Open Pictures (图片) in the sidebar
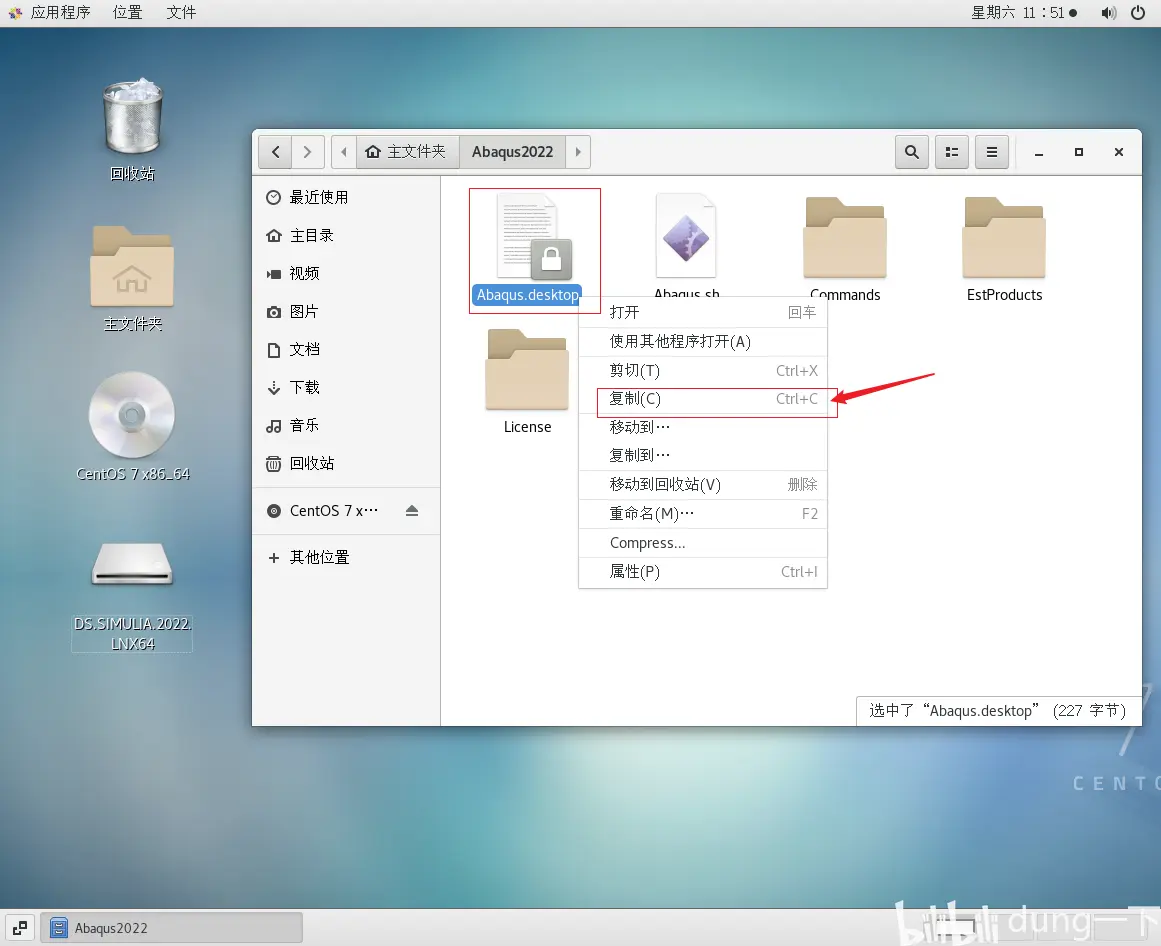Viewport: 1161px width, 946px height. [x=347, y=312]
